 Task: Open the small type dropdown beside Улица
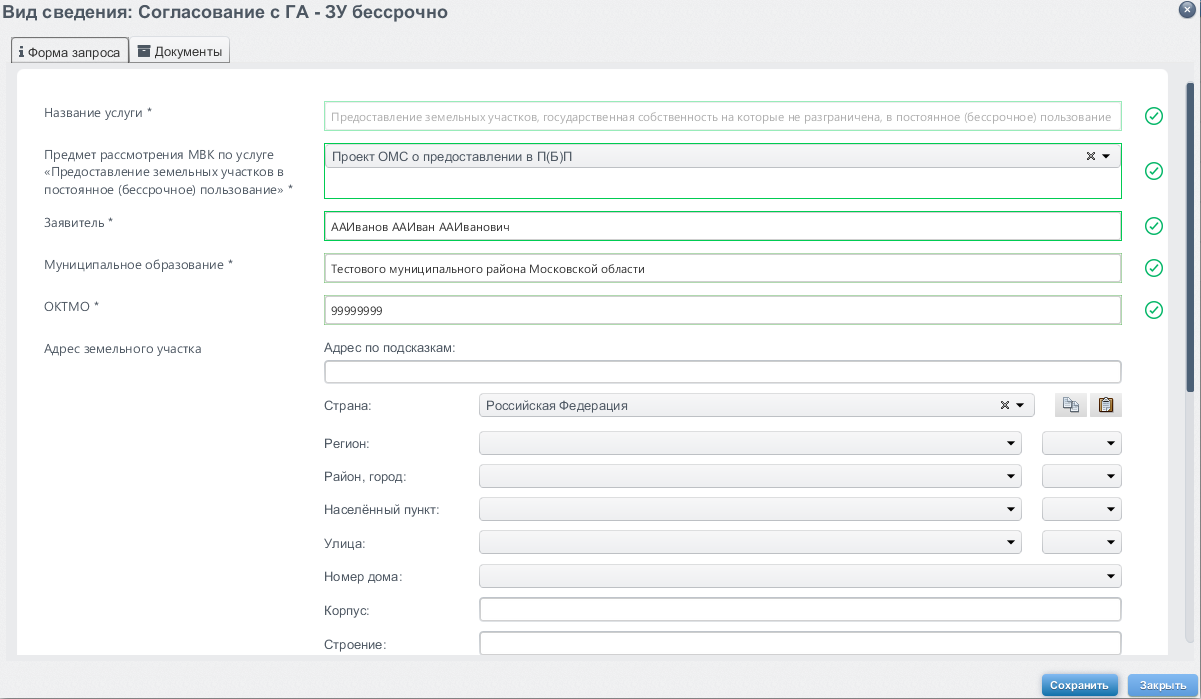tap(1082, 542)
